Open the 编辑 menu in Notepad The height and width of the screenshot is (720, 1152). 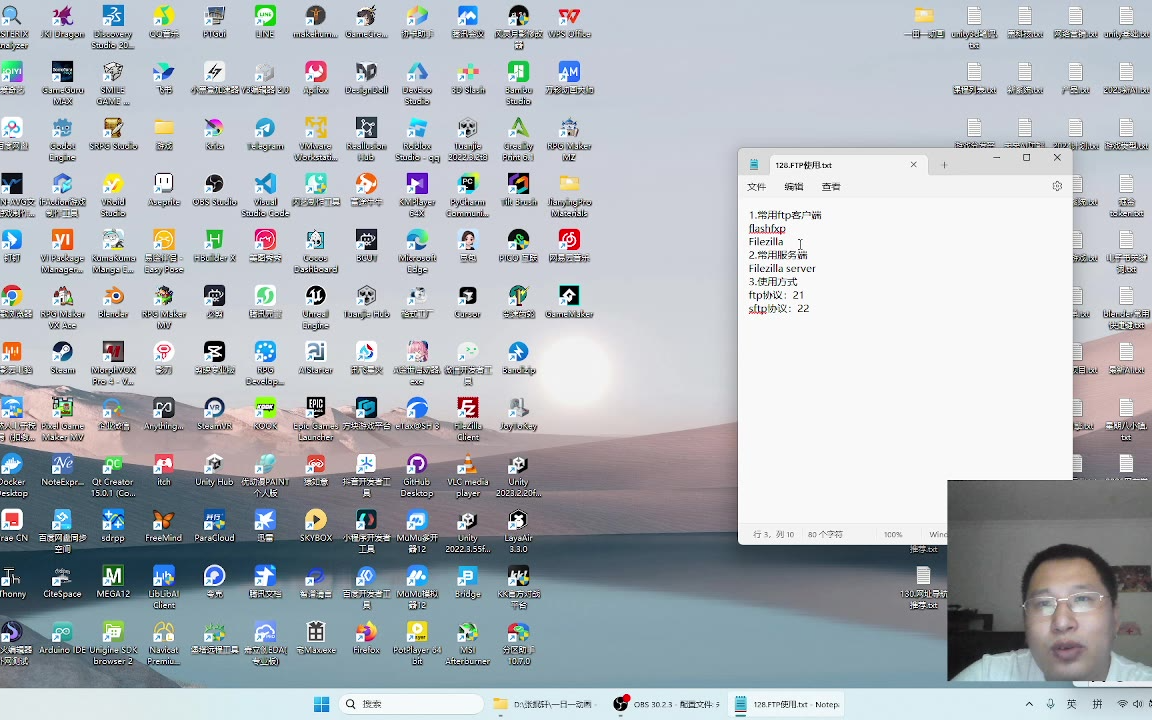click(x=793, y=187)
